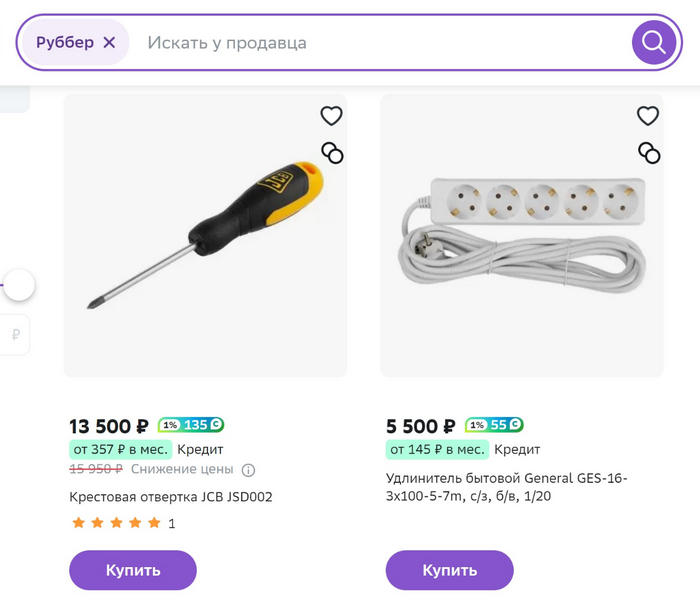Screen dimensions: 700x602
Task: Click the ruble price field icon
Action: pyautogui.click(x=16, y=335)
